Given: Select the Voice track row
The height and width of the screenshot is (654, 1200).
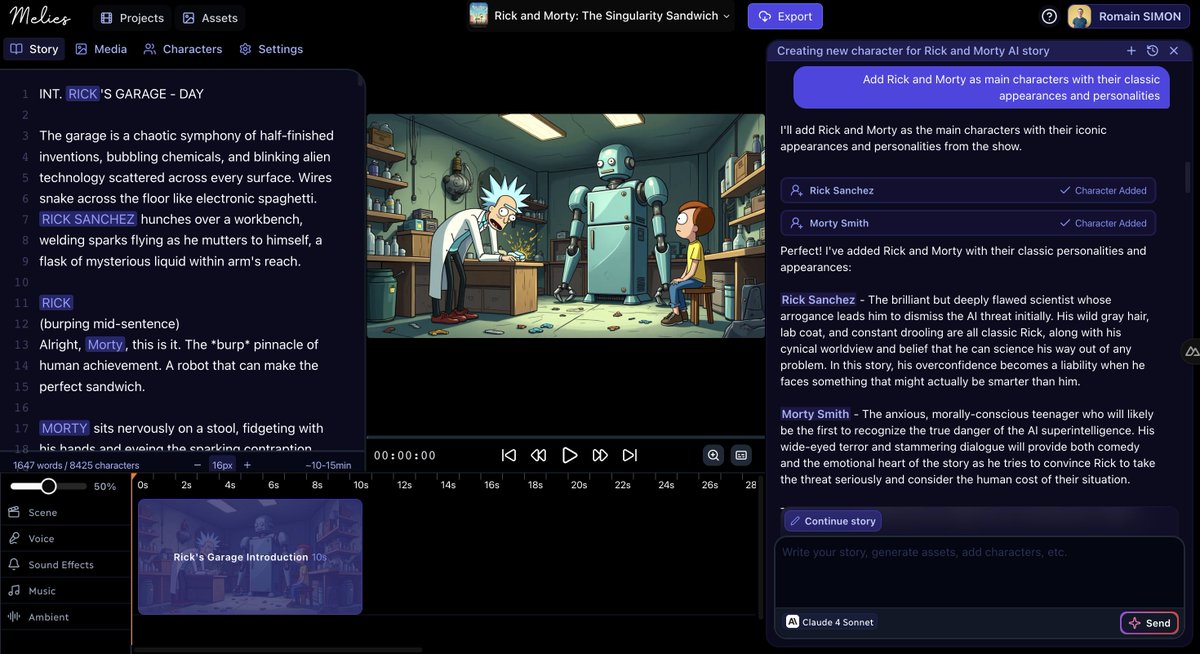Looking at the screenshot, I should click(66, 538).
